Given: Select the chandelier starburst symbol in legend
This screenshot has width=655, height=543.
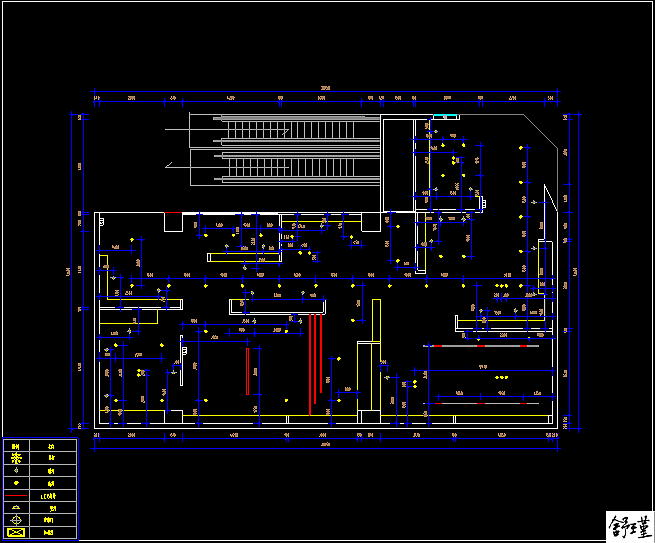Looking at the screenshot, I should (x=16, y=458).
